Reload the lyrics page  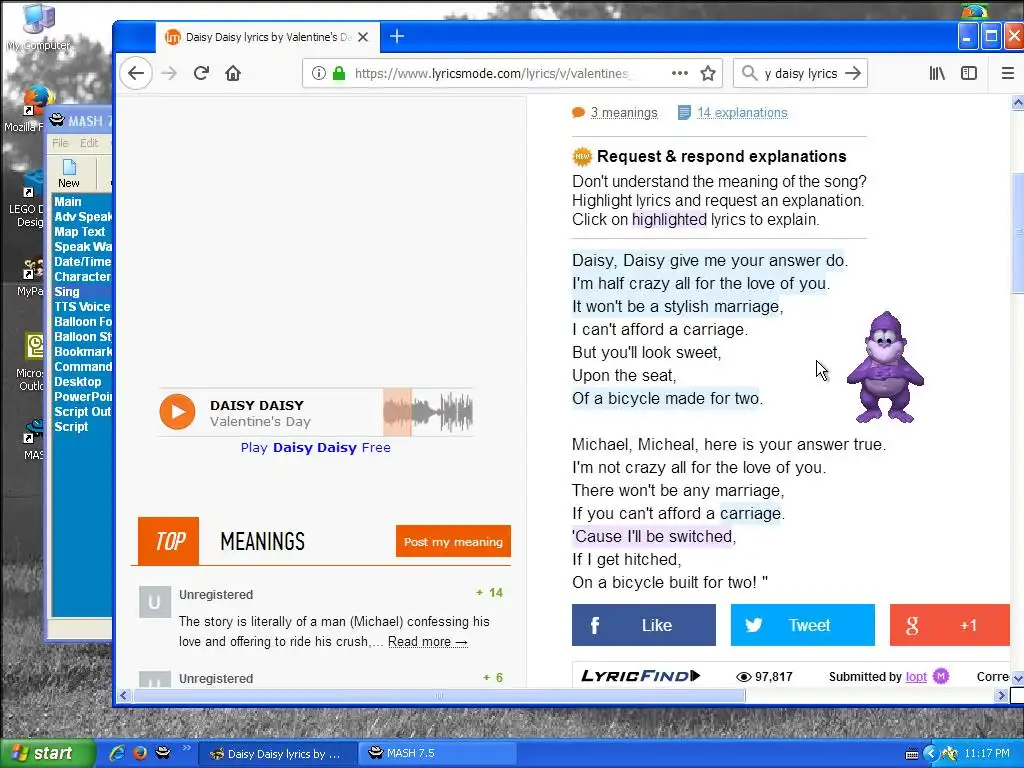coord(201,73)
